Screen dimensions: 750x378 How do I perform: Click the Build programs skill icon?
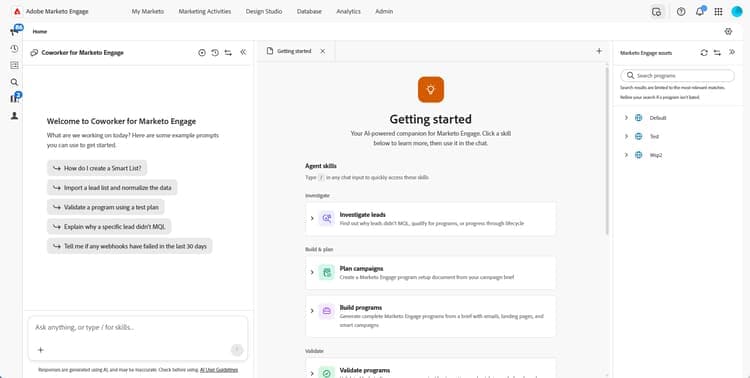point(327,311)
